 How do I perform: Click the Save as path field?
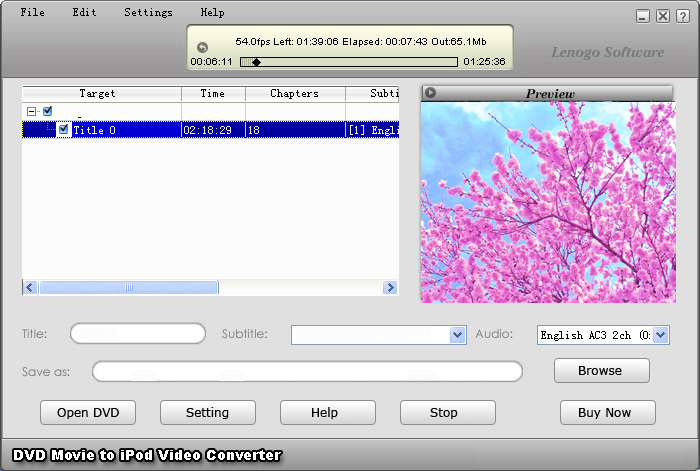click(x=307, y=372)
